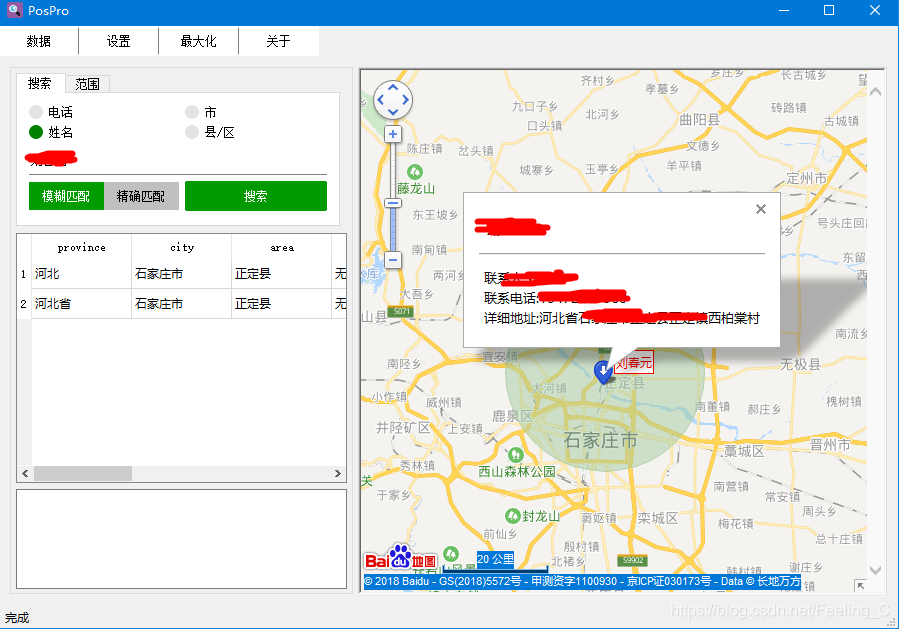This screenshot has height=629, width=899.
Task: Click the 石家庄市 map label
Action: 600,440
